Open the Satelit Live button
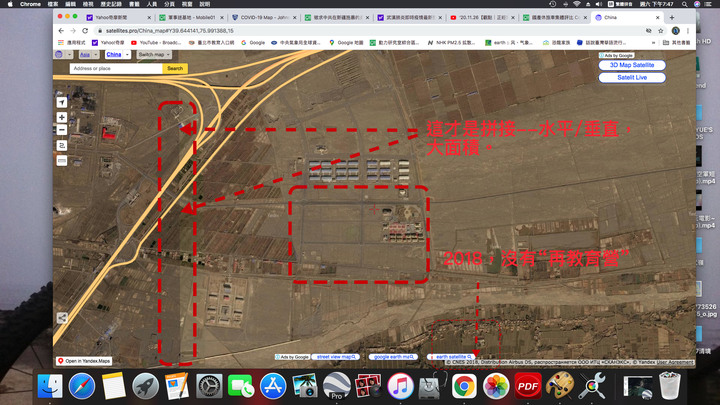 [632, 78]
